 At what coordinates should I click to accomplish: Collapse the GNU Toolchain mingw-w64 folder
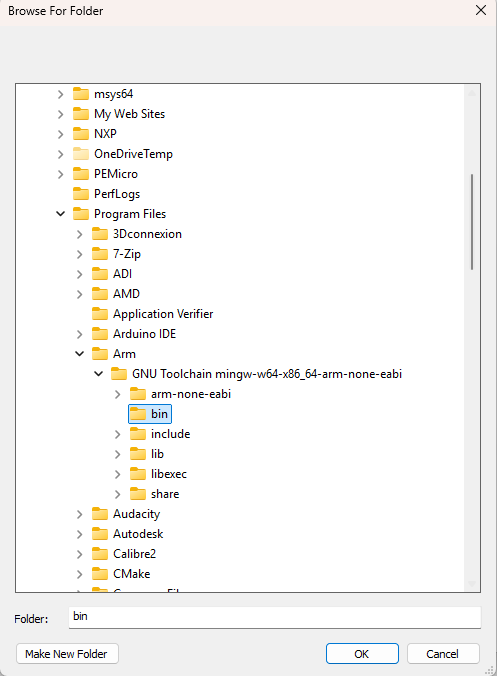(99, 374)
